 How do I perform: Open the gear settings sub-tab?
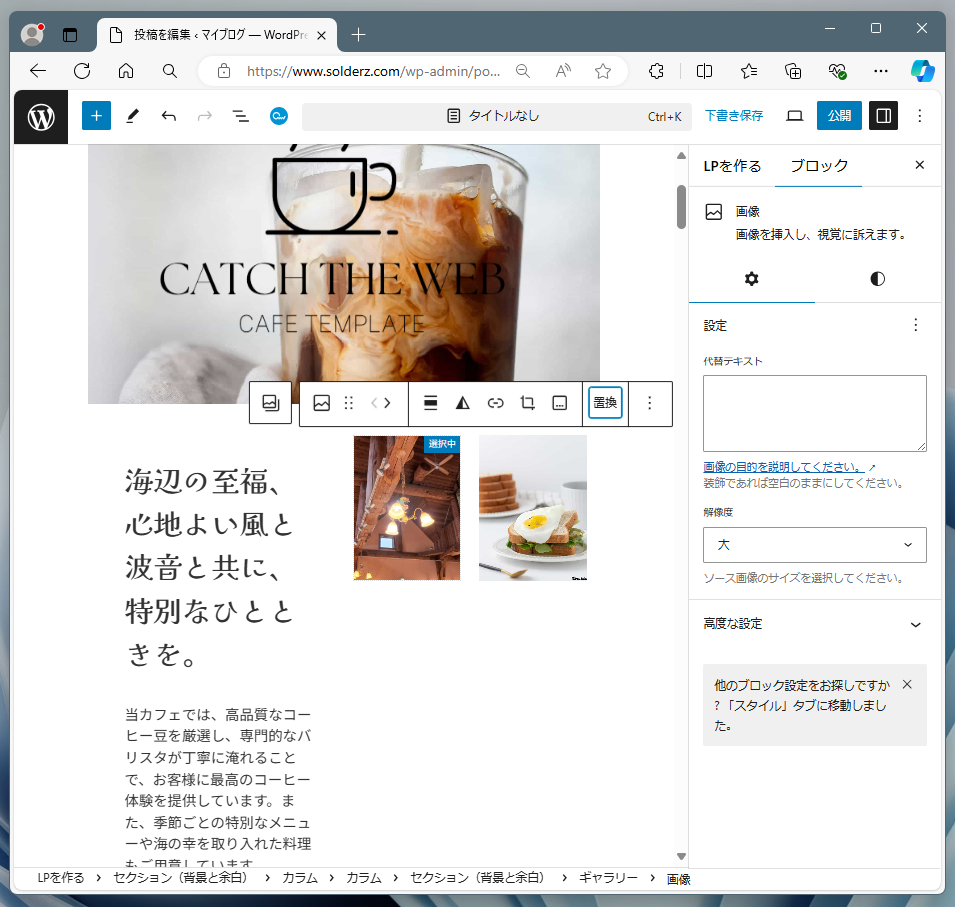(752, 279)
